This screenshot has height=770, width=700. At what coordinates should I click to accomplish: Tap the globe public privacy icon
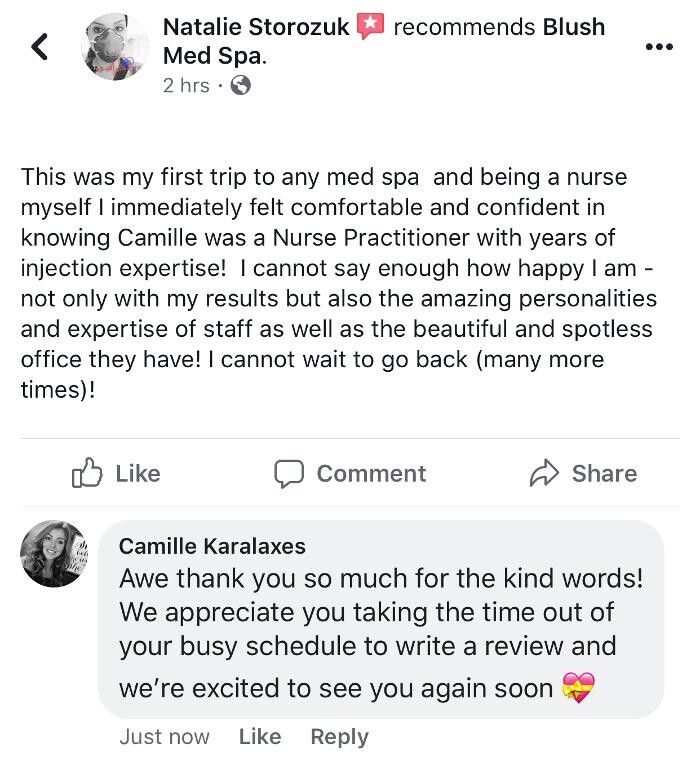pos(240,86)
